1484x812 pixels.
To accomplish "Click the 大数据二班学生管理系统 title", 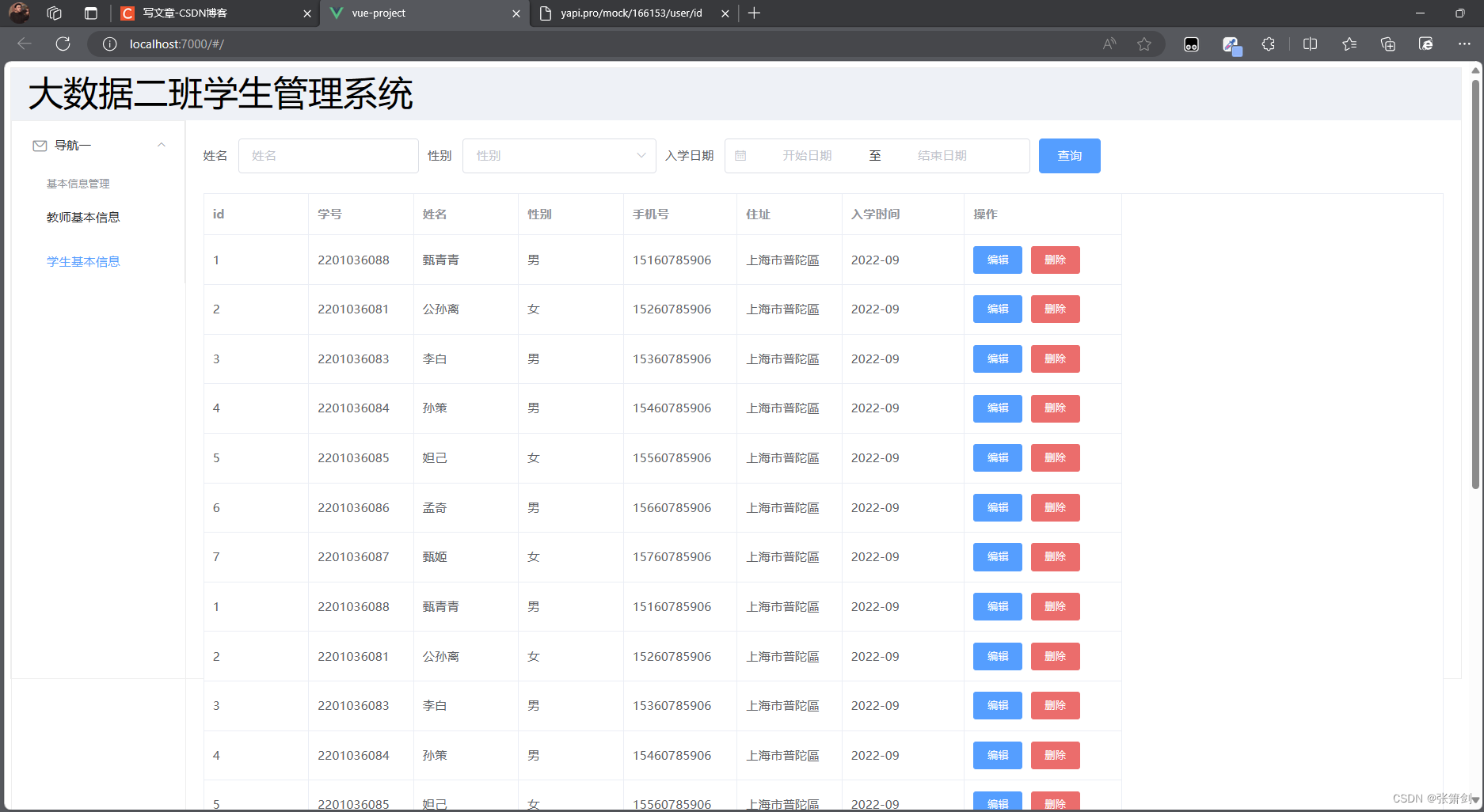I will point(221,93).
